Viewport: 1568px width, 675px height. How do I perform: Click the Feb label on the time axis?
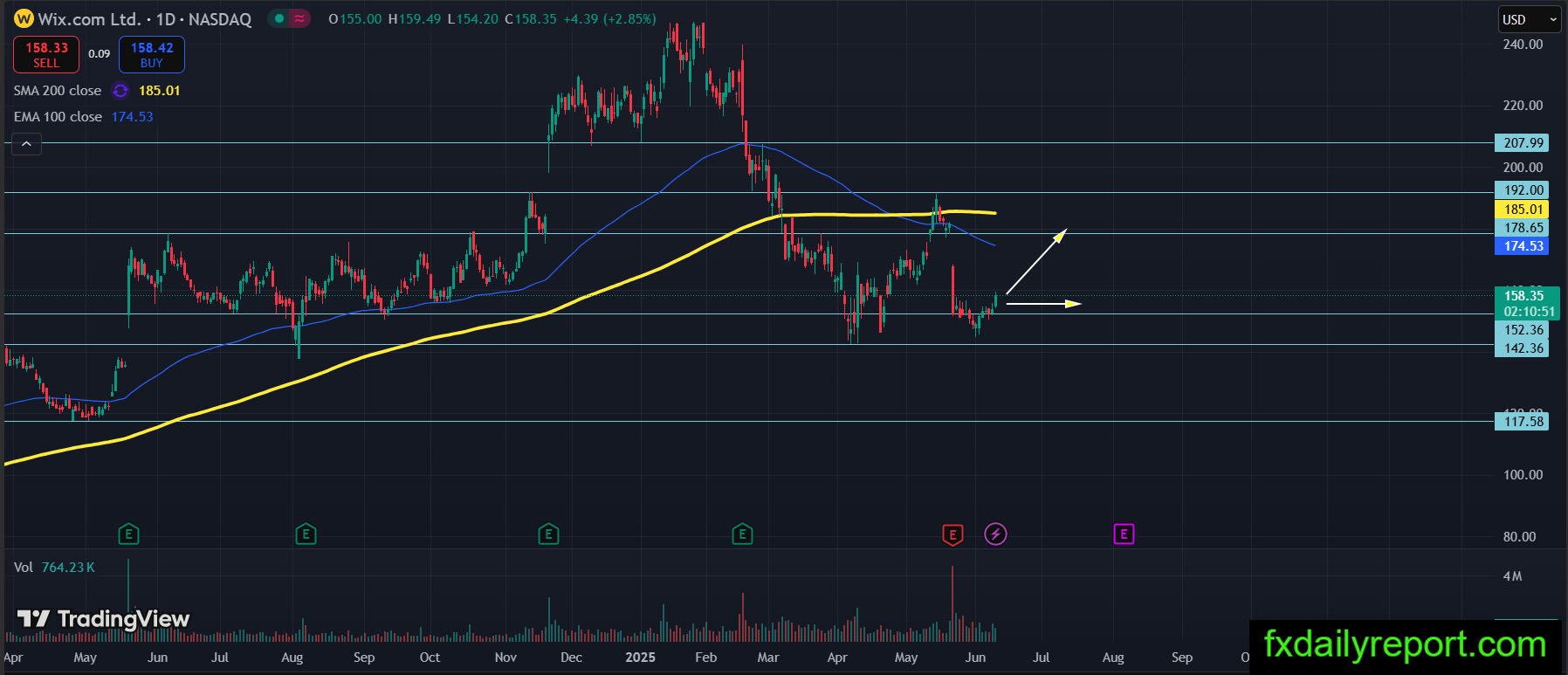pos(705,658)
